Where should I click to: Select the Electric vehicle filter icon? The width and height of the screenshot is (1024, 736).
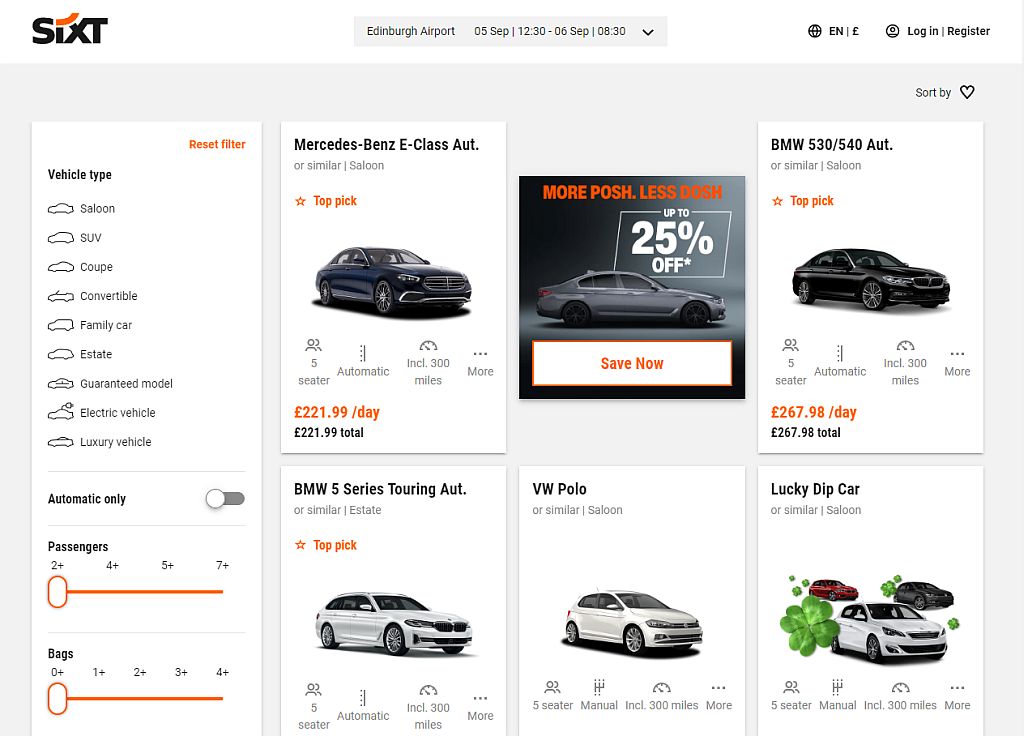coord(59,412)
